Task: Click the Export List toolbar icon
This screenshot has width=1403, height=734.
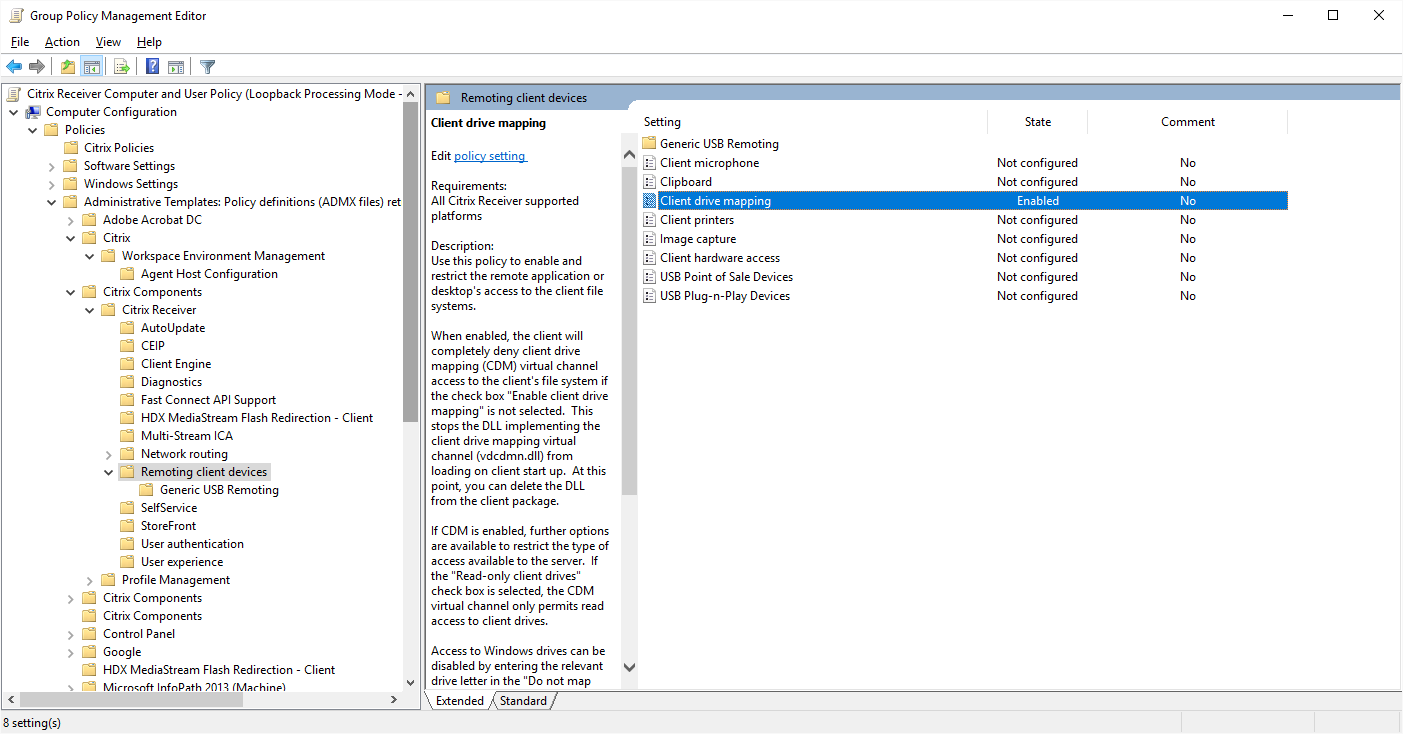Action: [x=122, y=67]
